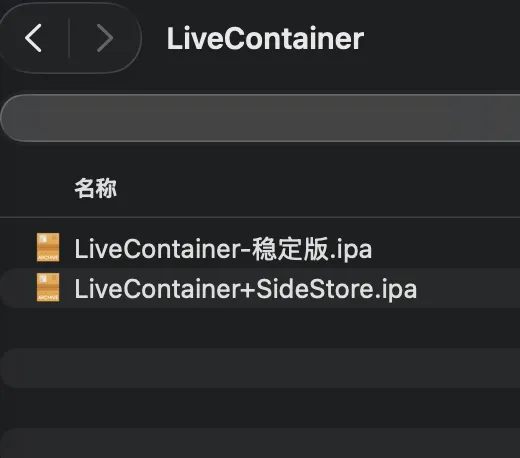The height and width of the screenshot is (458, 520).
Task: Click the dark empty row between striped rows
Action: click(260, 408)
